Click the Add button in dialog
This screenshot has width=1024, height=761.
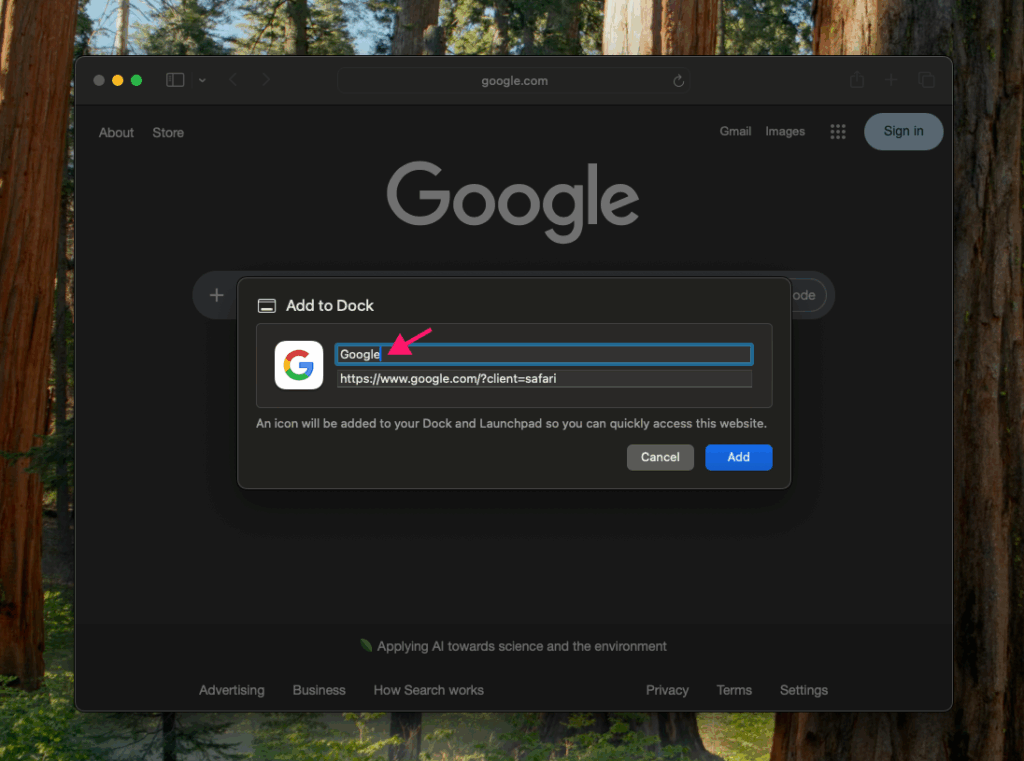pos(738,457)
